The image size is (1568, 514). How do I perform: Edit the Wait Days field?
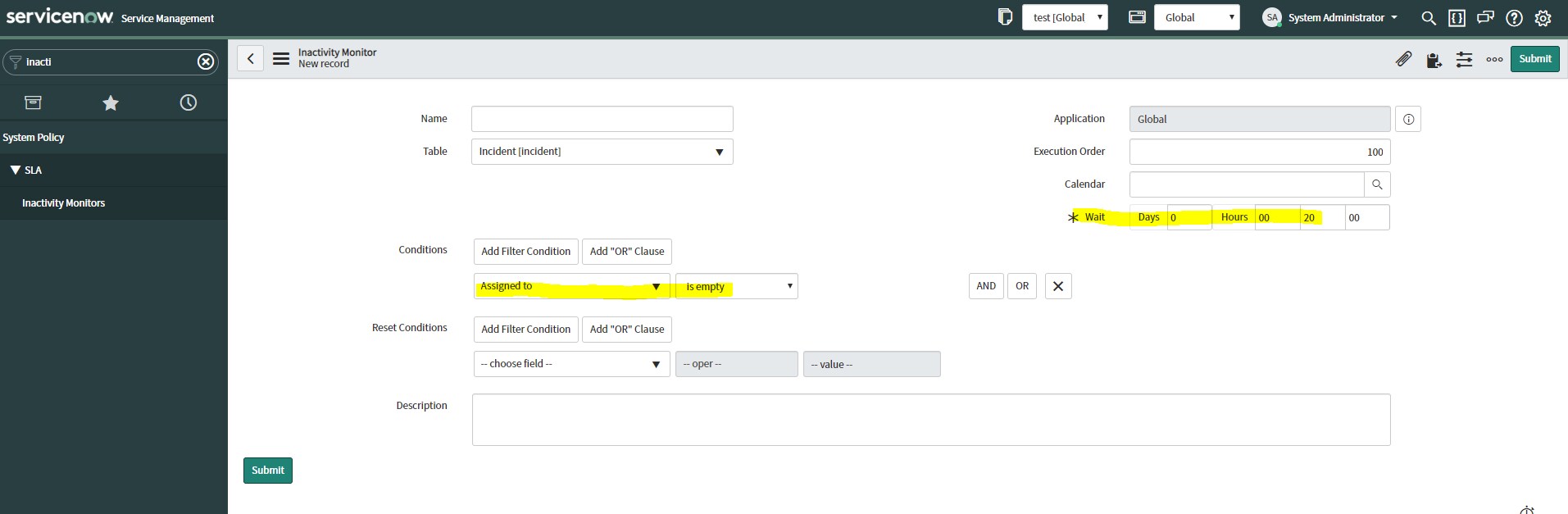(x=1188, y=217)
